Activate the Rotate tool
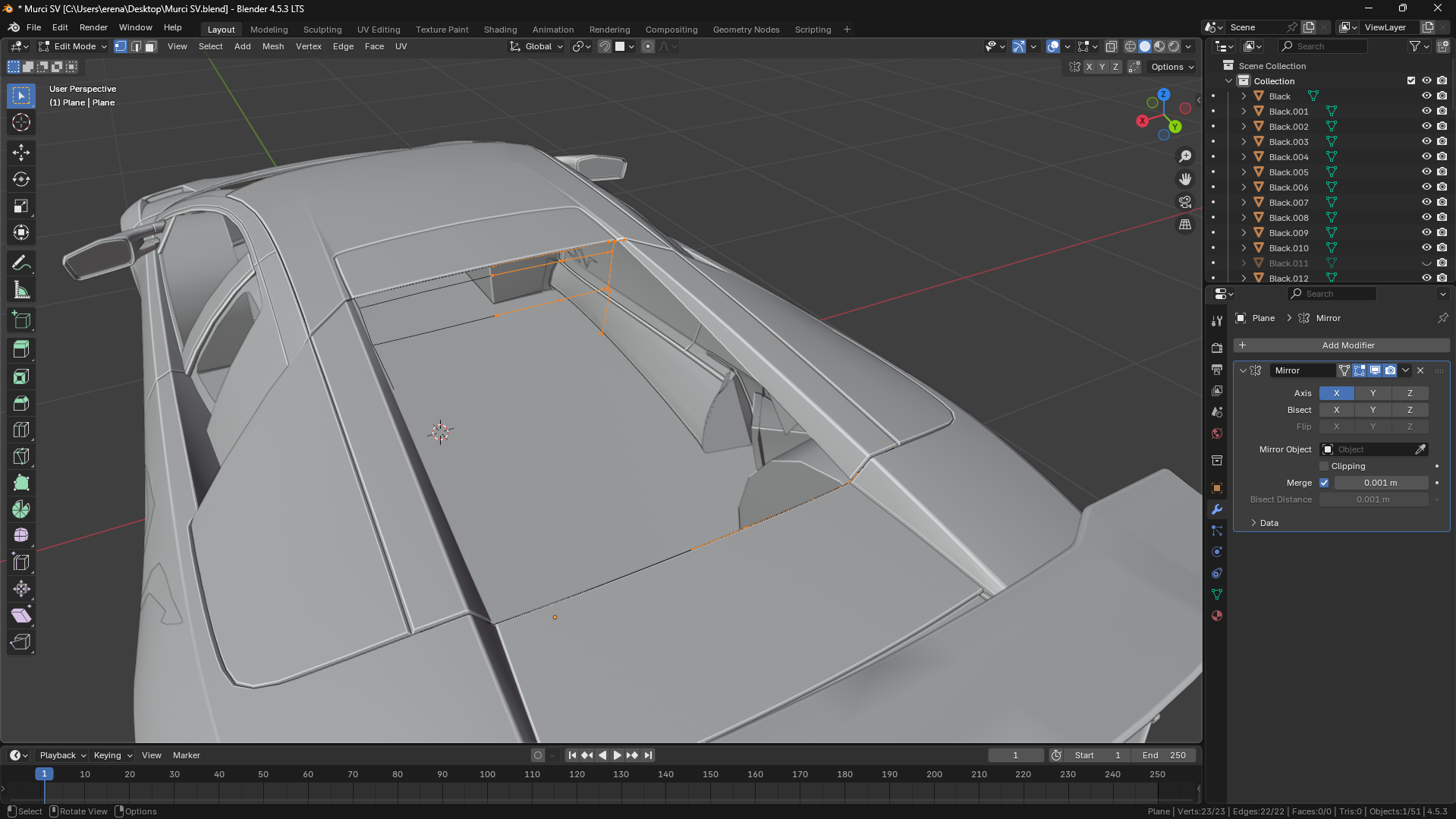The image size is (1456, 819). 21,179
